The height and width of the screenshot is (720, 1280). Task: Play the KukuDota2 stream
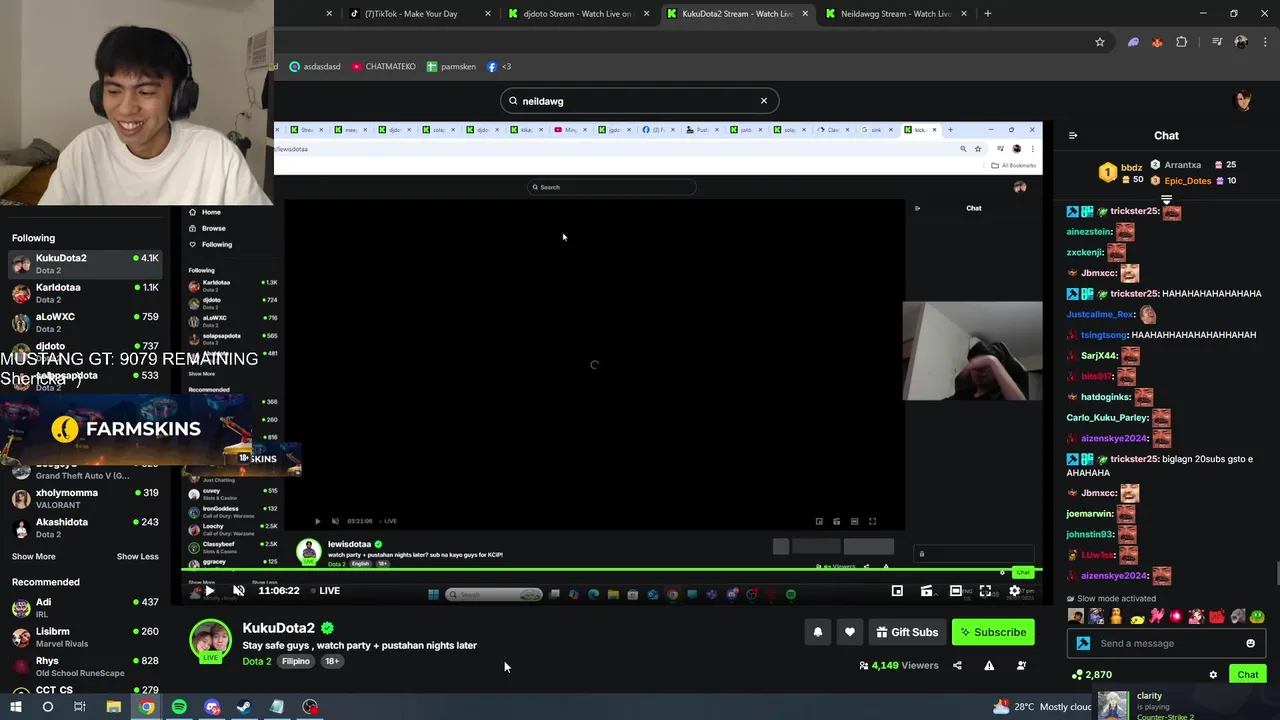[209, 591]
